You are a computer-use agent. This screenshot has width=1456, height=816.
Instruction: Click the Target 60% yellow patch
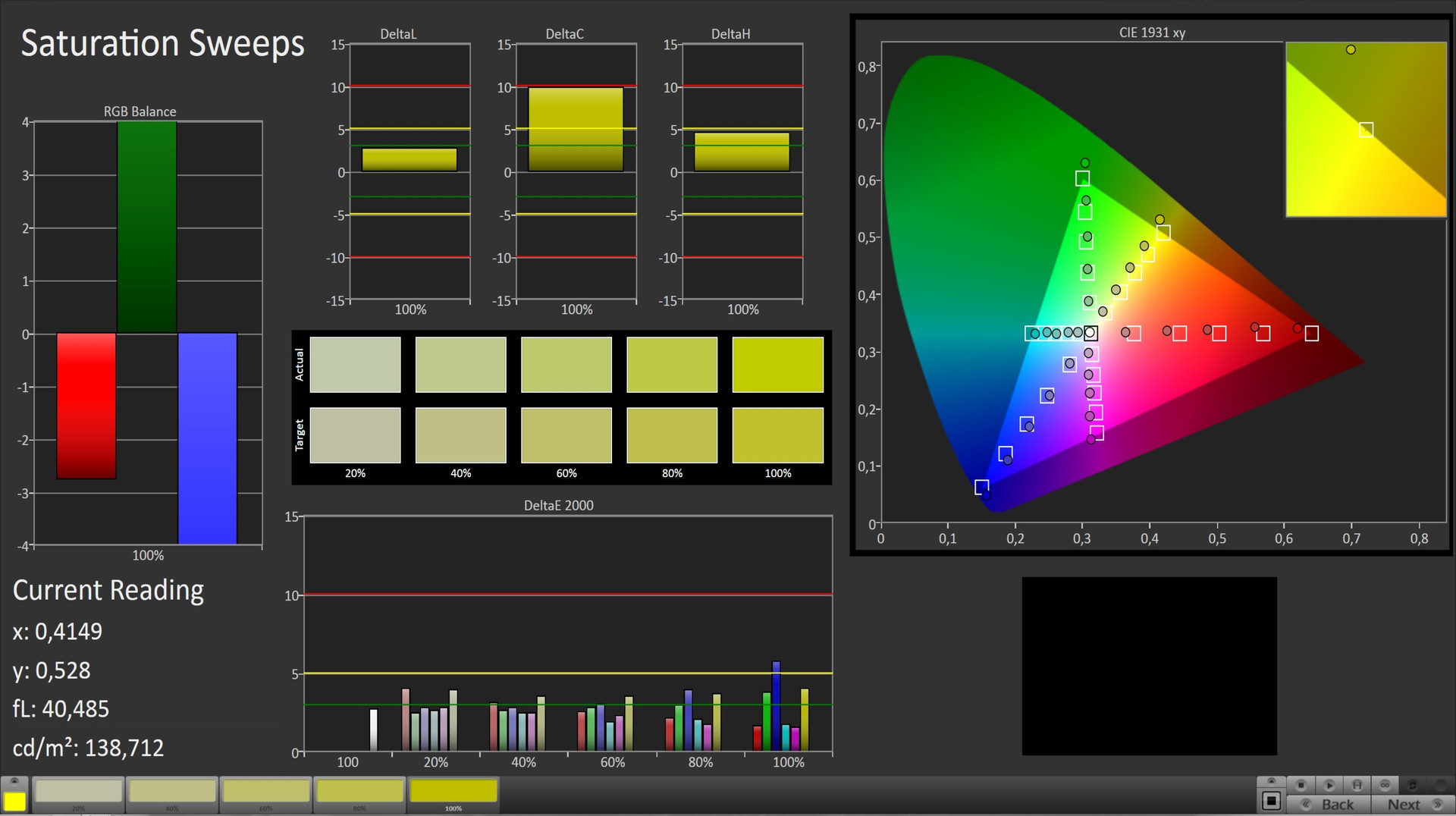tap(566, 435)
